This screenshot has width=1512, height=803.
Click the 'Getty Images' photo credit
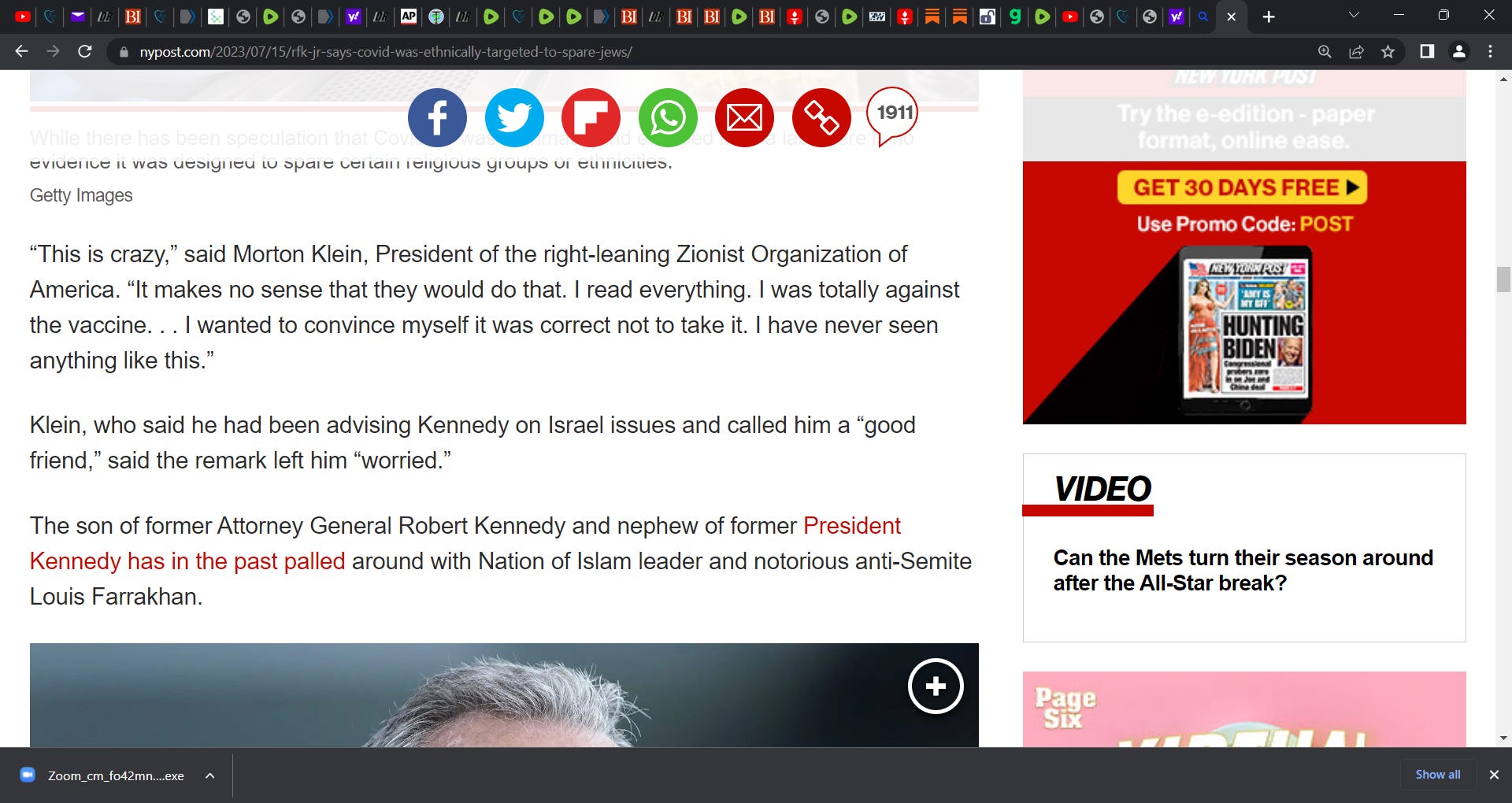[81, 195]
